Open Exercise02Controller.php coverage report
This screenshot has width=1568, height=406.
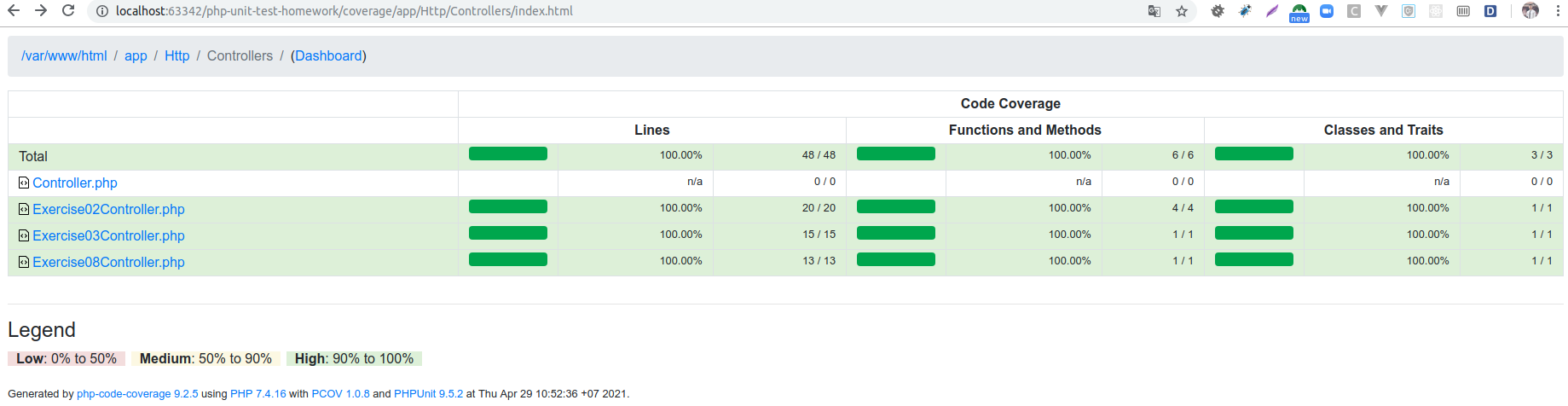108,209
